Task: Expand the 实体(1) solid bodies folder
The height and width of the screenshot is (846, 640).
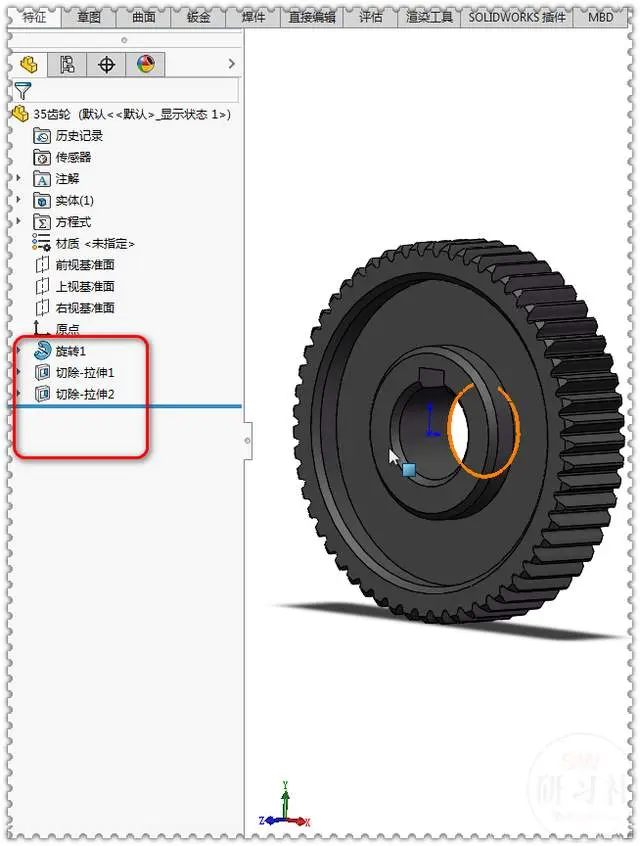Action: coord(19,200)
